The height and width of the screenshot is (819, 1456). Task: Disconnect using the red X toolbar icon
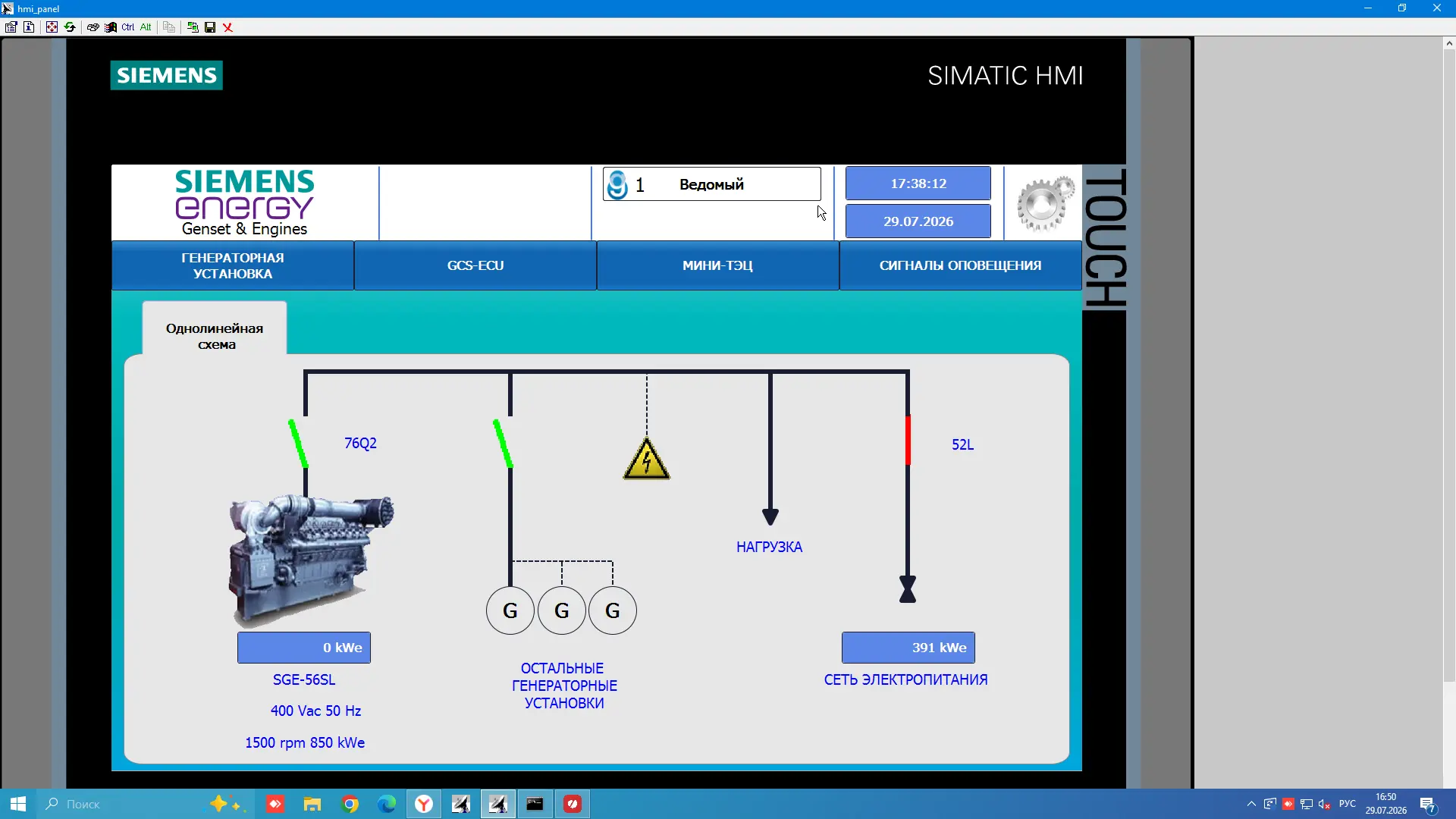(227, 27)
